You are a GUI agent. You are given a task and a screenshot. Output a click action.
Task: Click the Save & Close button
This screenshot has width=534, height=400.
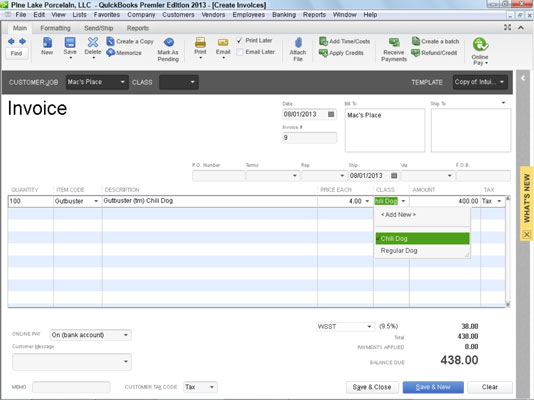coord(372,387)
